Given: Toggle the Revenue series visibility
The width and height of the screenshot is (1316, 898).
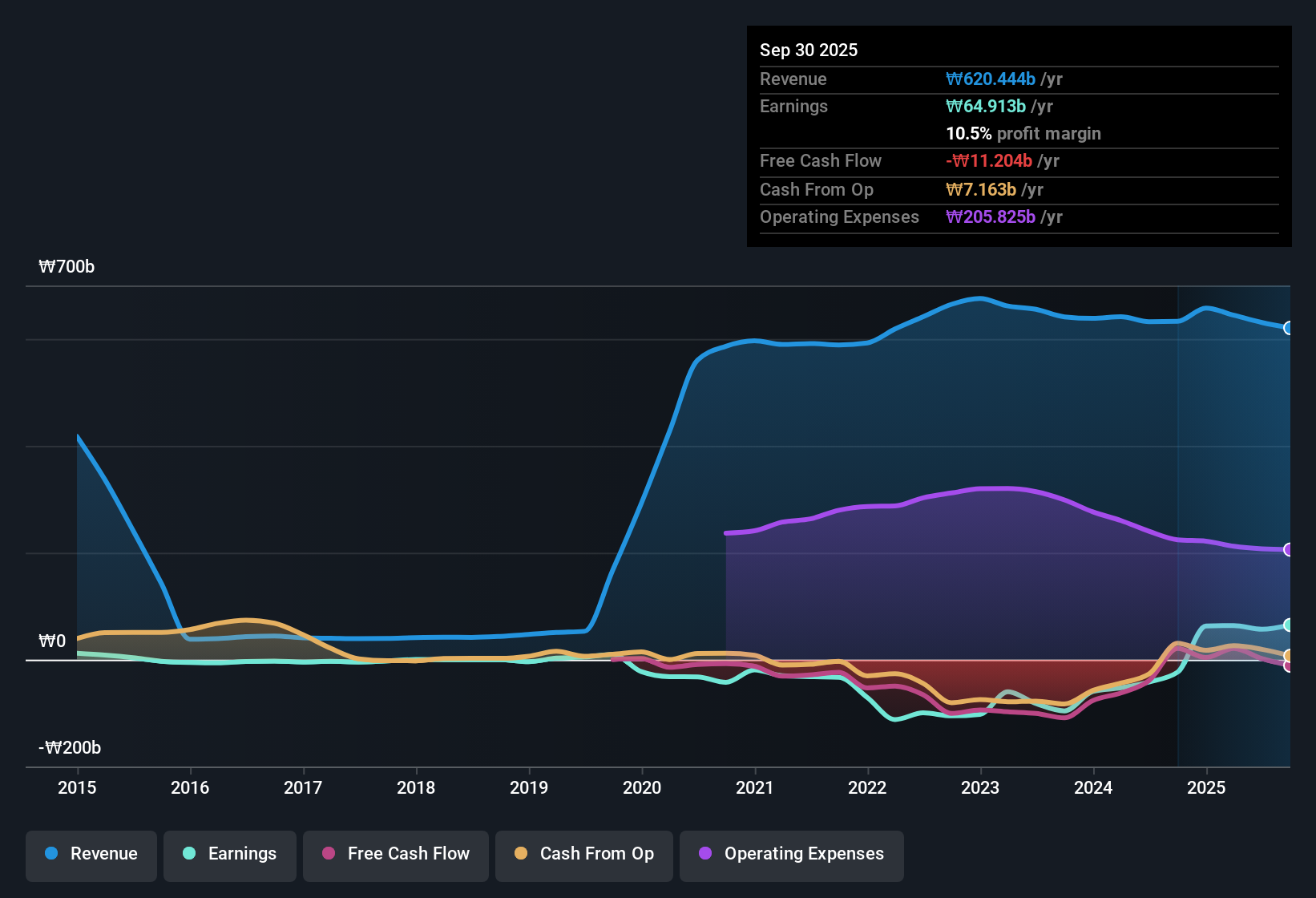Looking at the screenshot, I should click(x=91, y=854).
